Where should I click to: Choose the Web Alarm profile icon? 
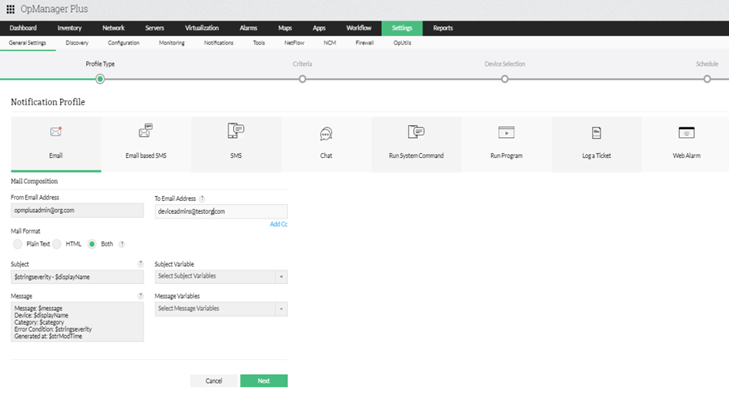tap(687, 133)
